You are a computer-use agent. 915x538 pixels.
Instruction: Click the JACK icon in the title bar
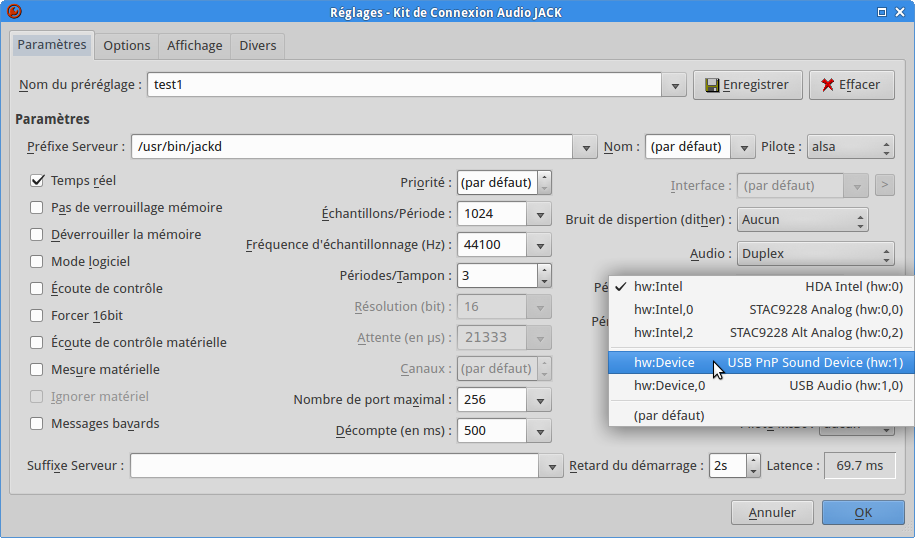coord(14,12)
